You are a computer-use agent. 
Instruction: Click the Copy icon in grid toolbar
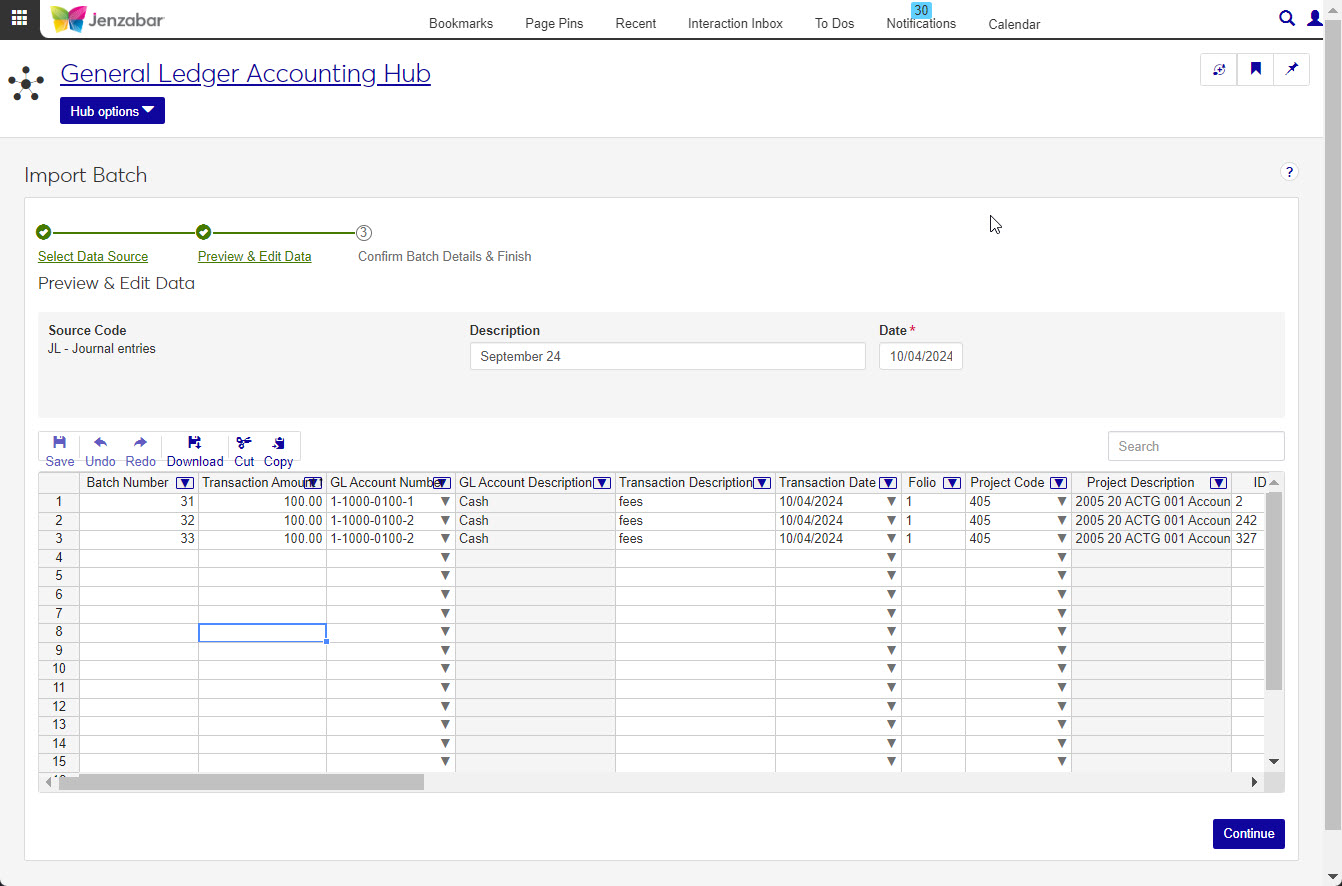tap(278, 443)
